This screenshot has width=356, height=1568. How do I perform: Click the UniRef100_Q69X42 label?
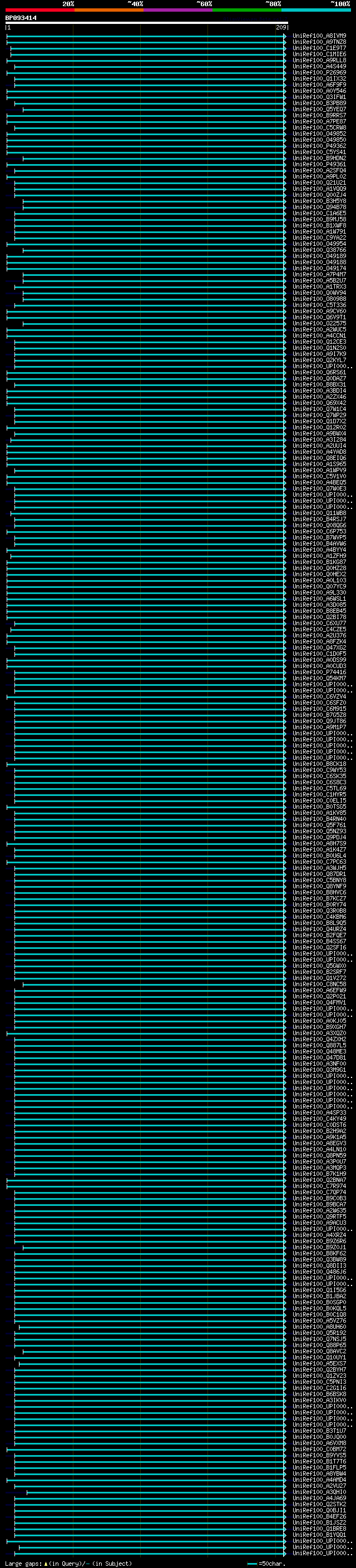(319, 402)
